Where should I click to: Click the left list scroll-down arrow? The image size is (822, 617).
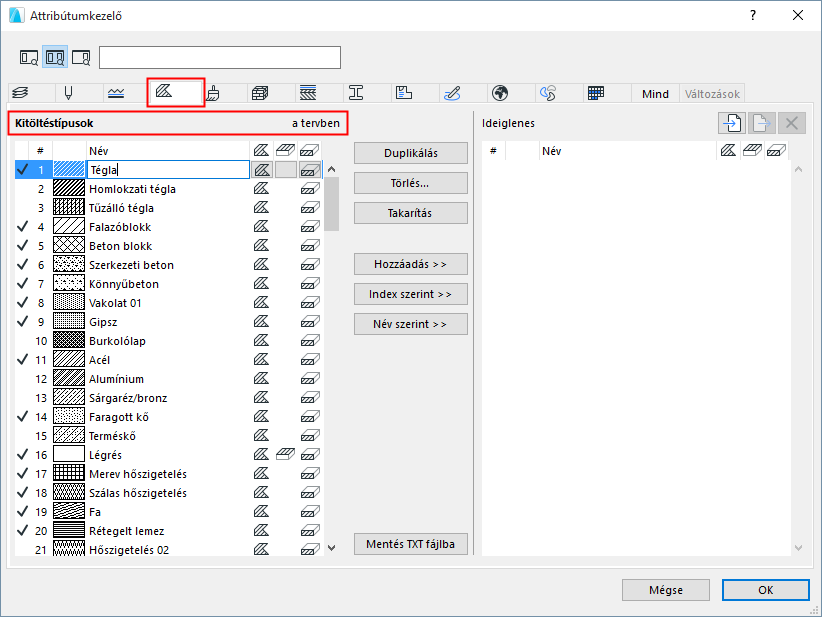[x=331, y=548]
